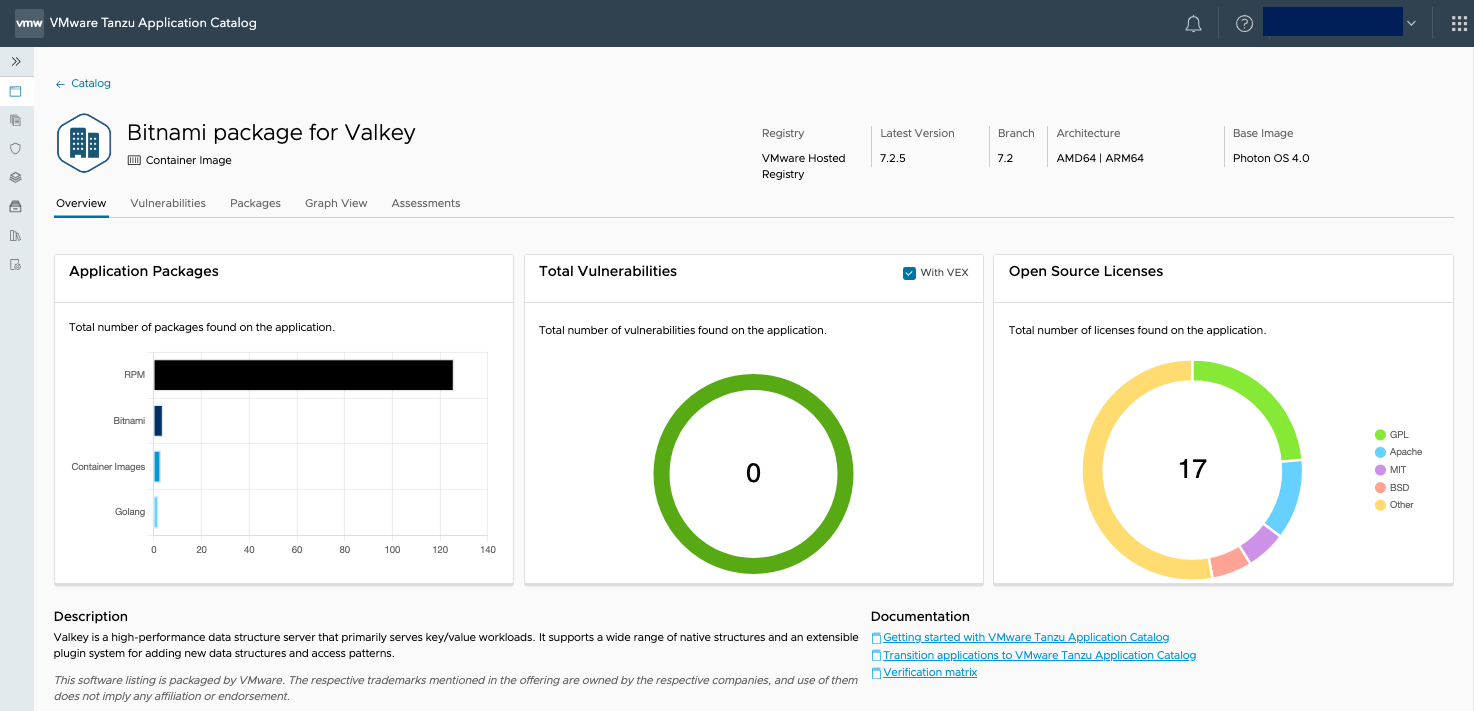
Task: Open the Help question mark icon
Action: pos(1243,22)
